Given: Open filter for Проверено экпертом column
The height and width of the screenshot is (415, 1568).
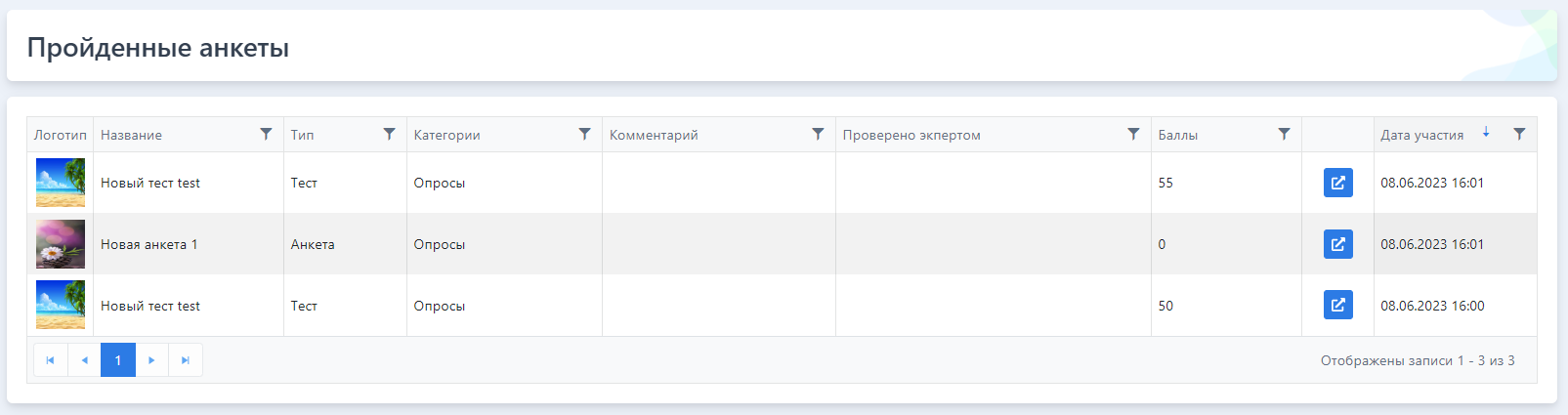Looking at the screenshot, I should coord(1133,134).
